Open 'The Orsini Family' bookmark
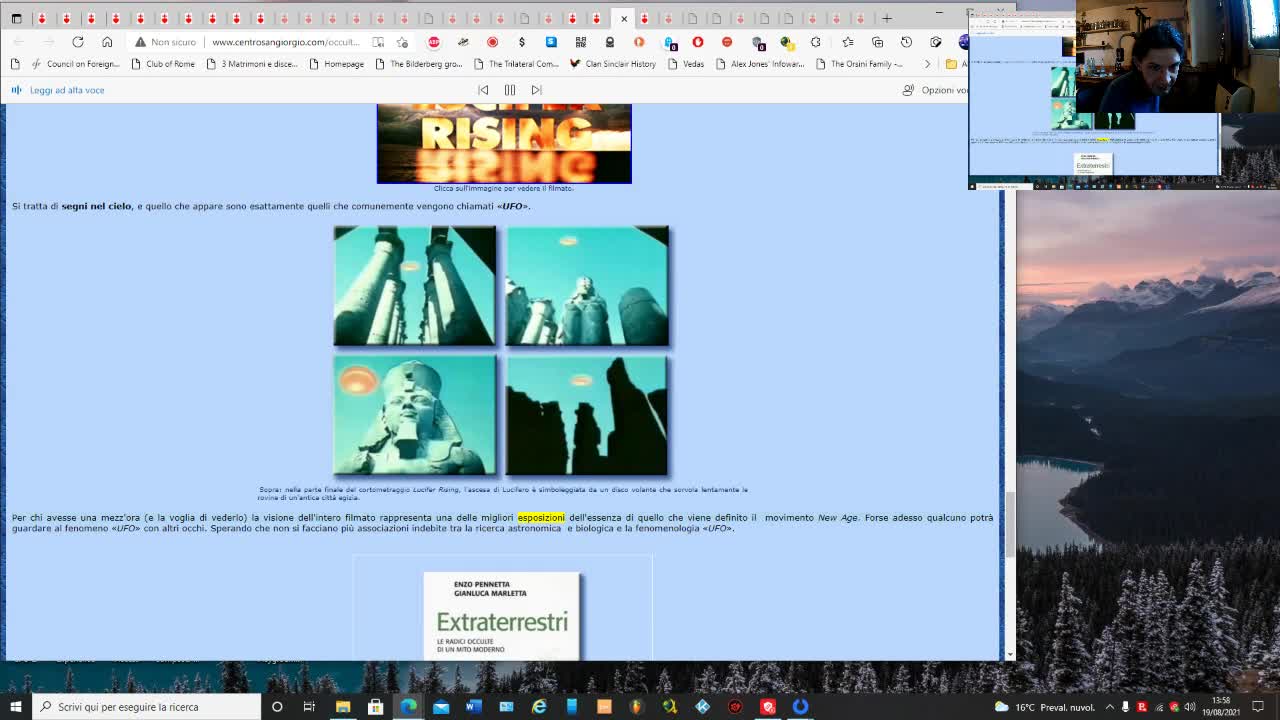 [859, 64]
